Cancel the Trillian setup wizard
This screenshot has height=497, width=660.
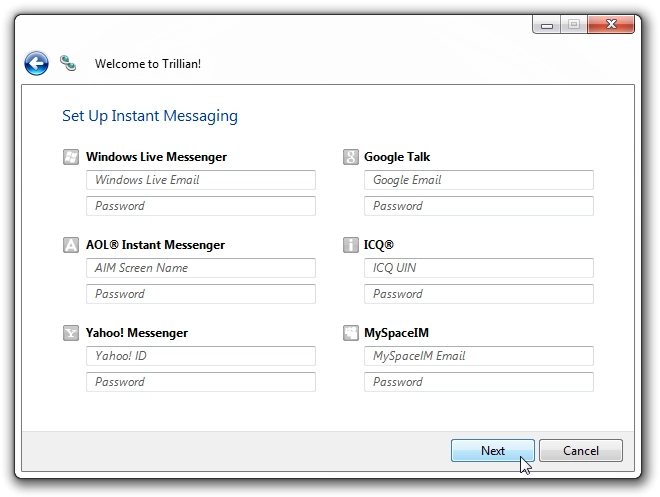[x=581, y=451]
